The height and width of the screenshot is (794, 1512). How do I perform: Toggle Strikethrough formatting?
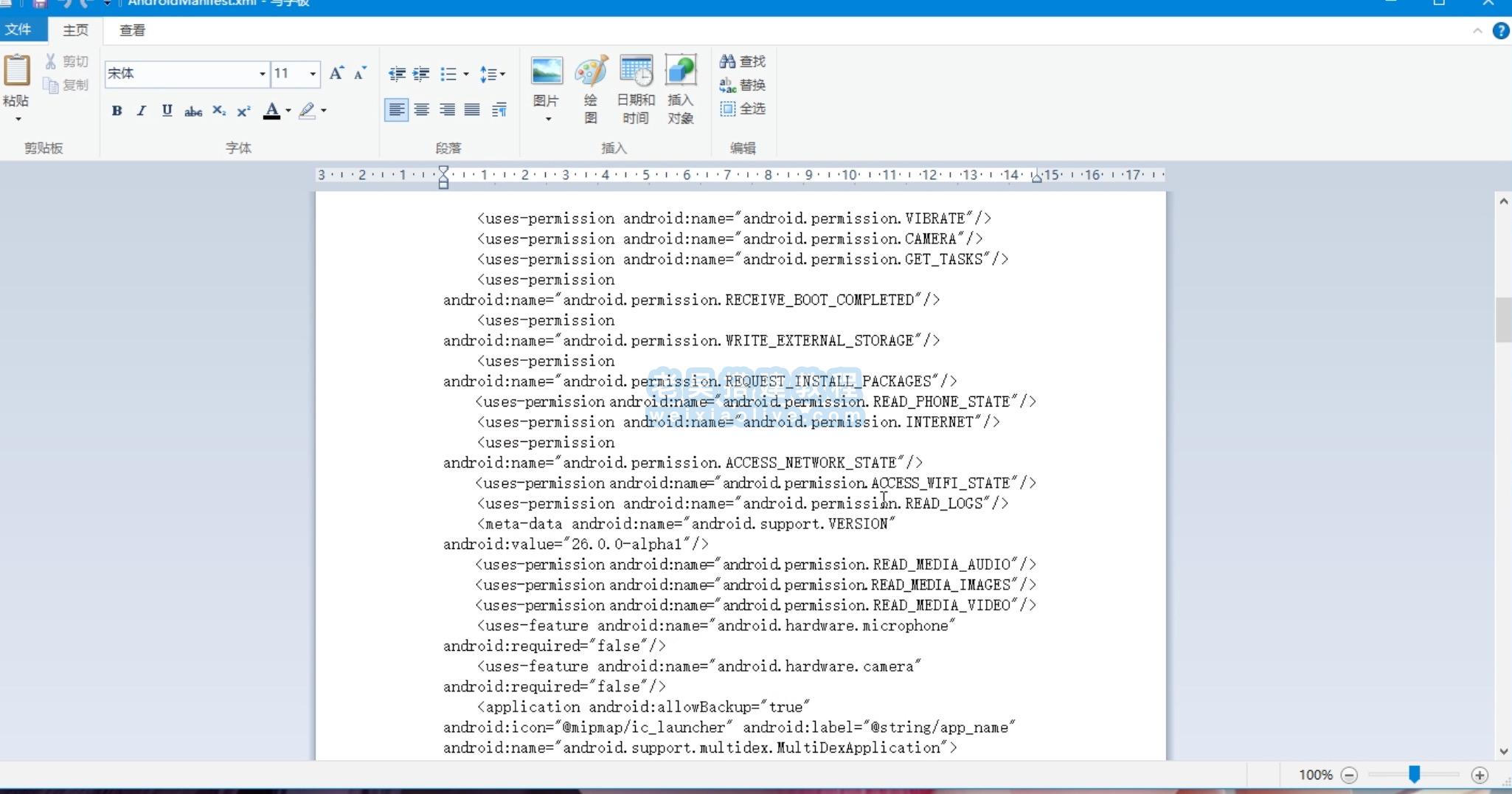(x=193, y=111)
